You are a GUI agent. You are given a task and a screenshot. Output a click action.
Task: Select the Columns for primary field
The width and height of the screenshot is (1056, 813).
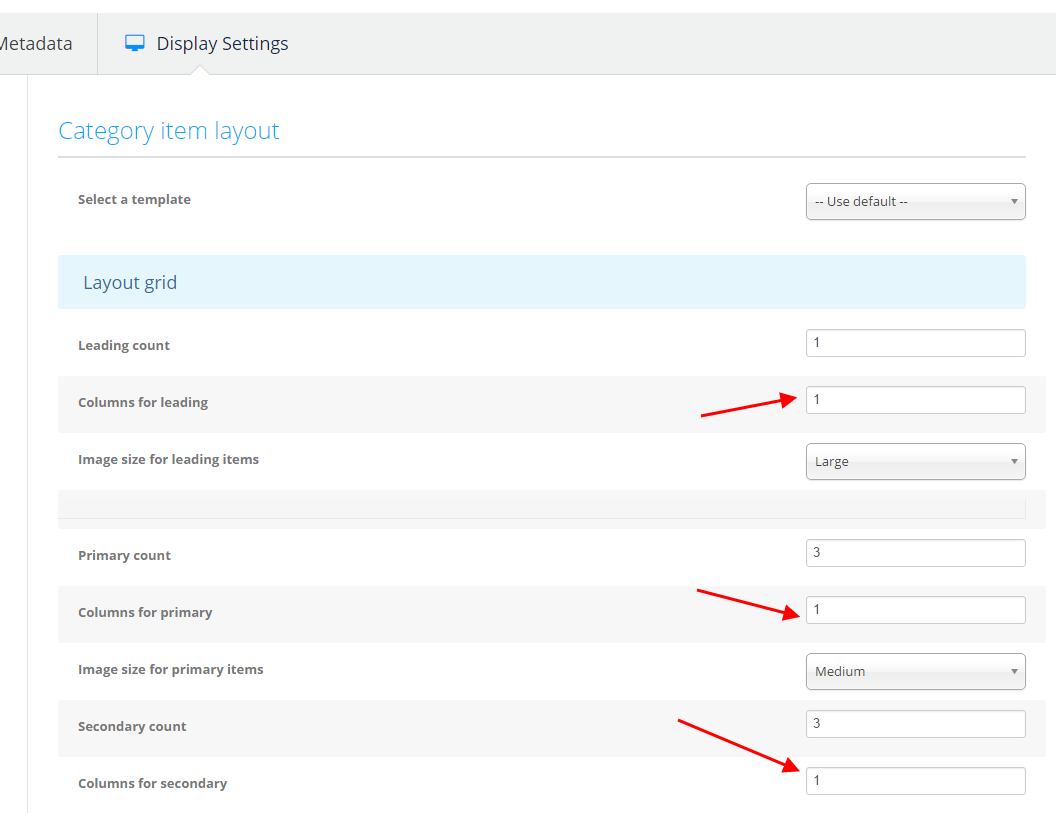(x=915, y=610)
